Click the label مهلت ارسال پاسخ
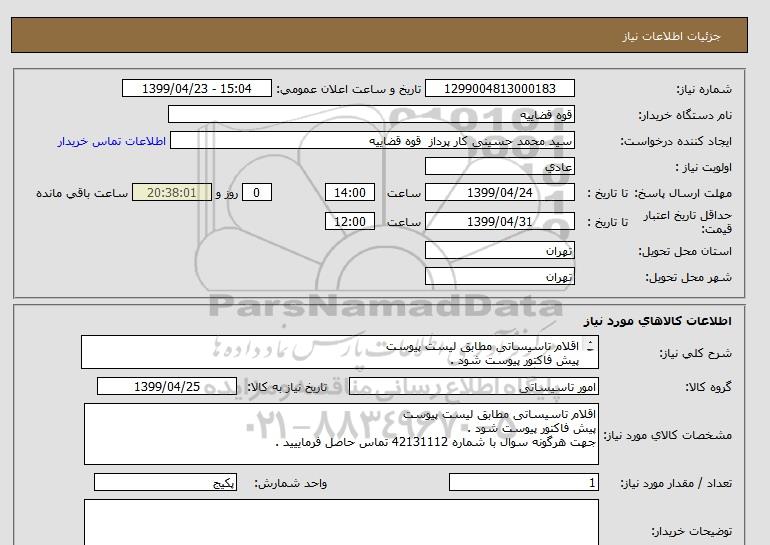Screen dimensions: 770x545 click(683, 193)
